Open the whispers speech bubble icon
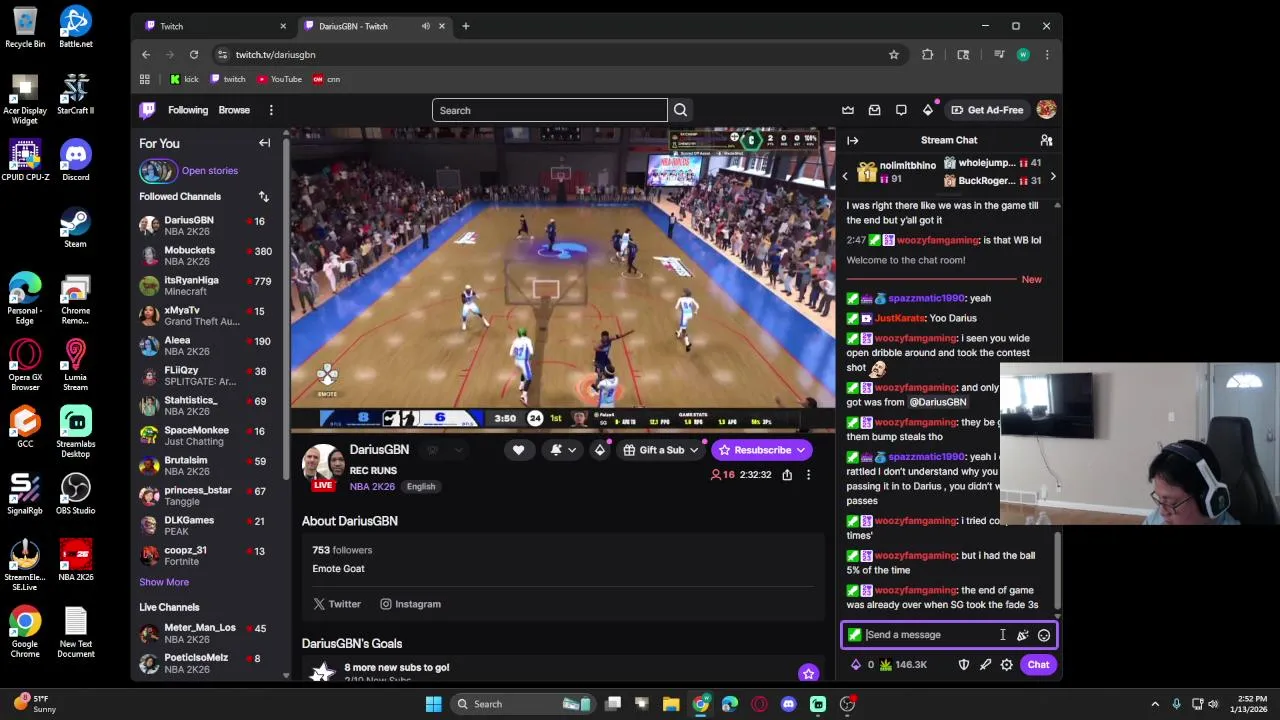The height and width of the screenshot is (720, 1280). click(901, 110)
